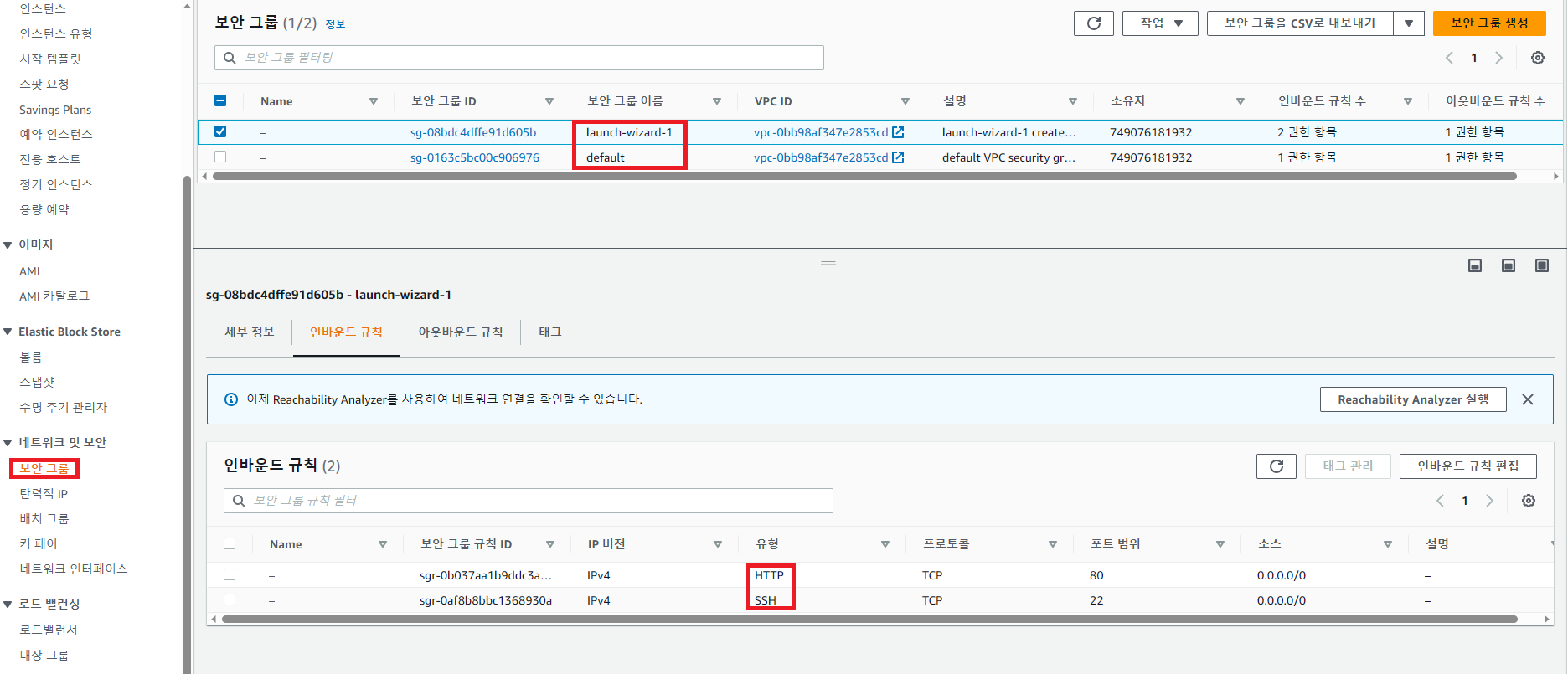
Task: Select the HTTP inbound rule checkbox
Action: pos(230,574)
